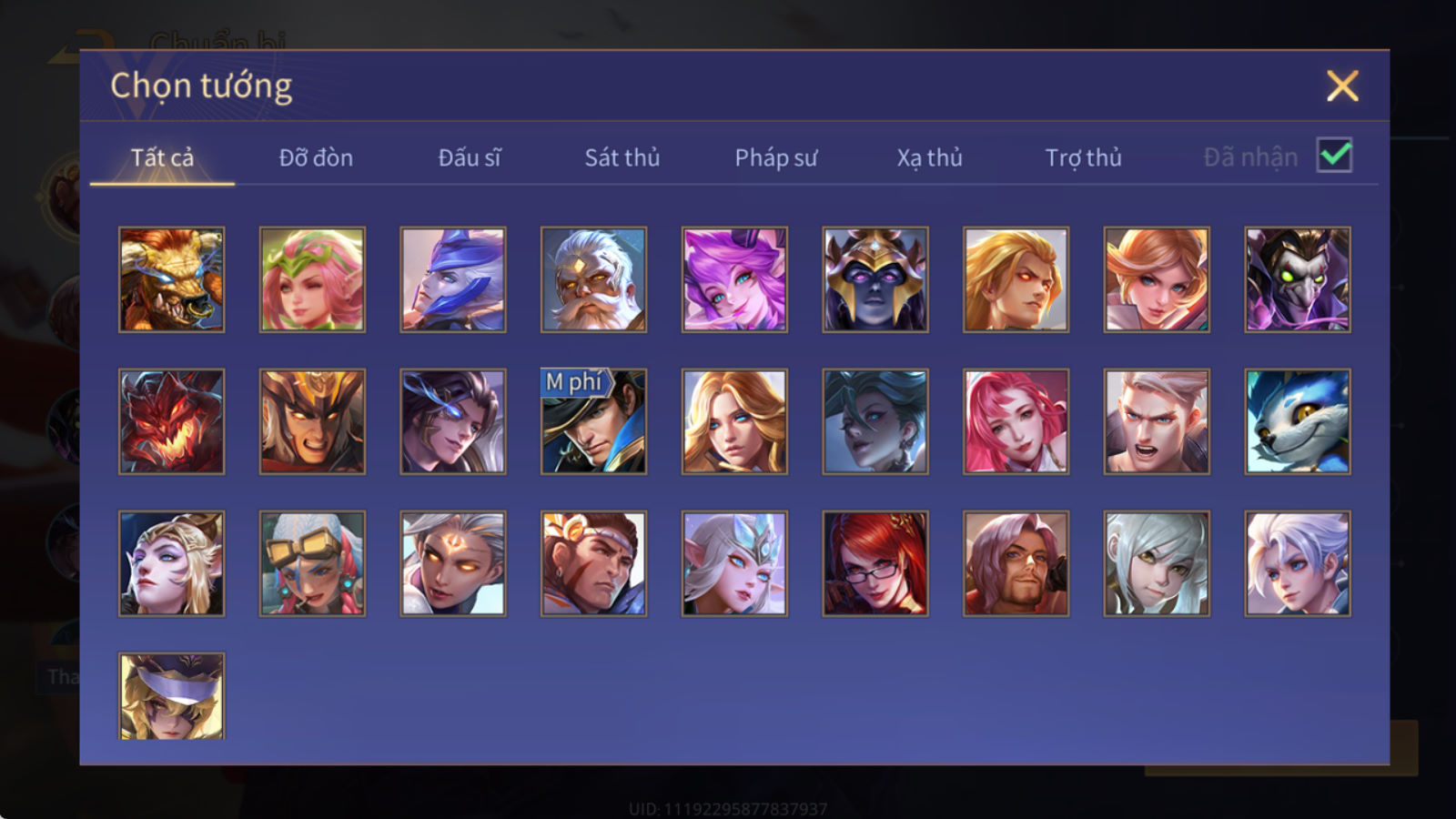Close the 'Chọn tướng' dialog
This screenshot has width=1456, height=819.
(1342, 86)
